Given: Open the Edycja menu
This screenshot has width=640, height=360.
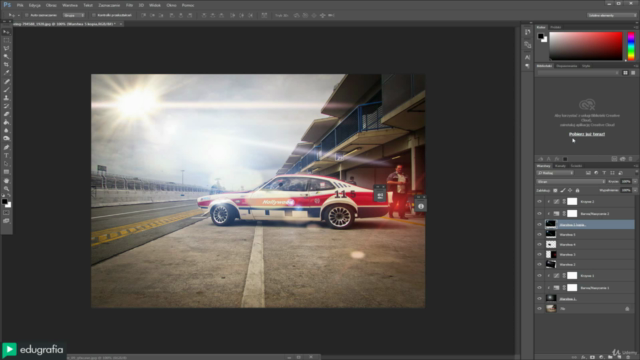Looking at the screenshot, I should (x=35, y=5).
